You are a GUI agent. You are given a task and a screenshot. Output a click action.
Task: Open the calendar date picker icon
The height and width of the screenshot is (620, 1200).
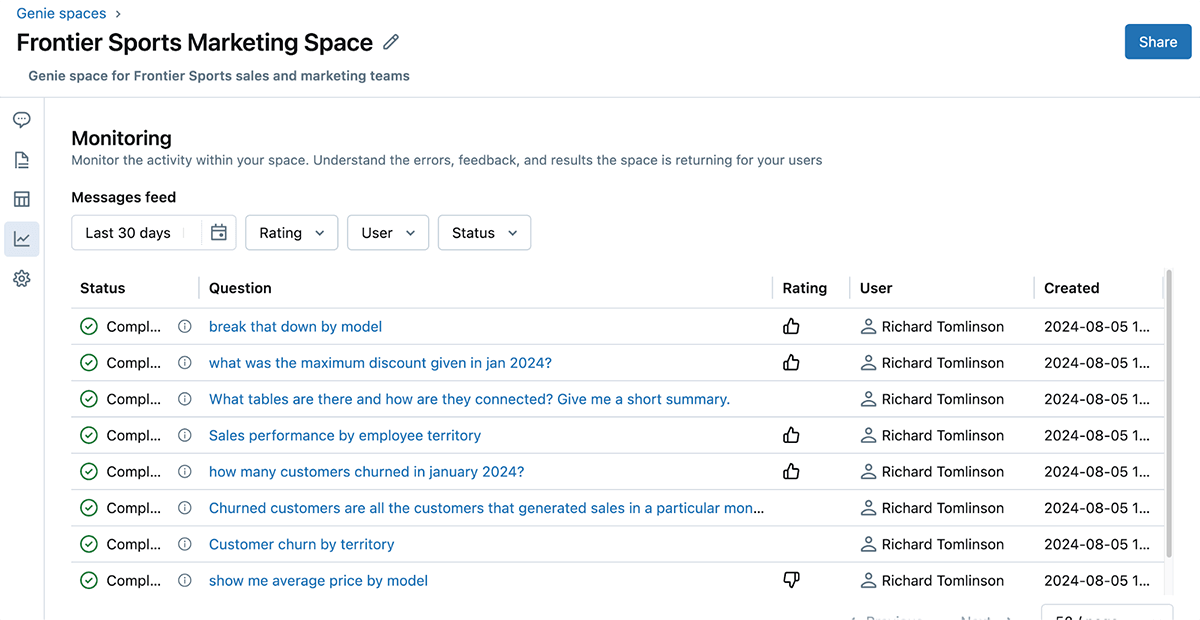(x=219, y=233)
